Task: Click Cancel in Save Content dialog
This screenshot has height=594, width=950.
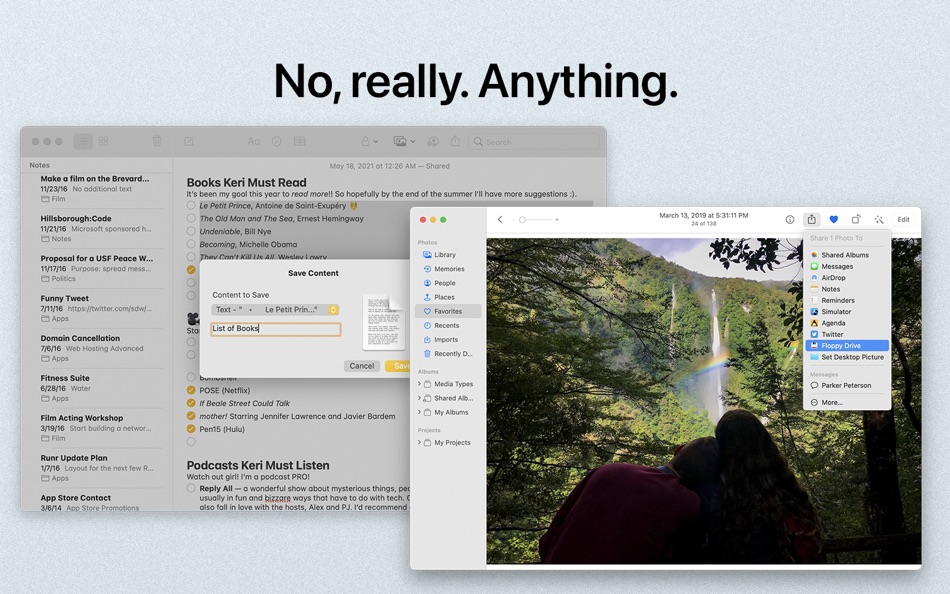Action: (x=362, y=365)
